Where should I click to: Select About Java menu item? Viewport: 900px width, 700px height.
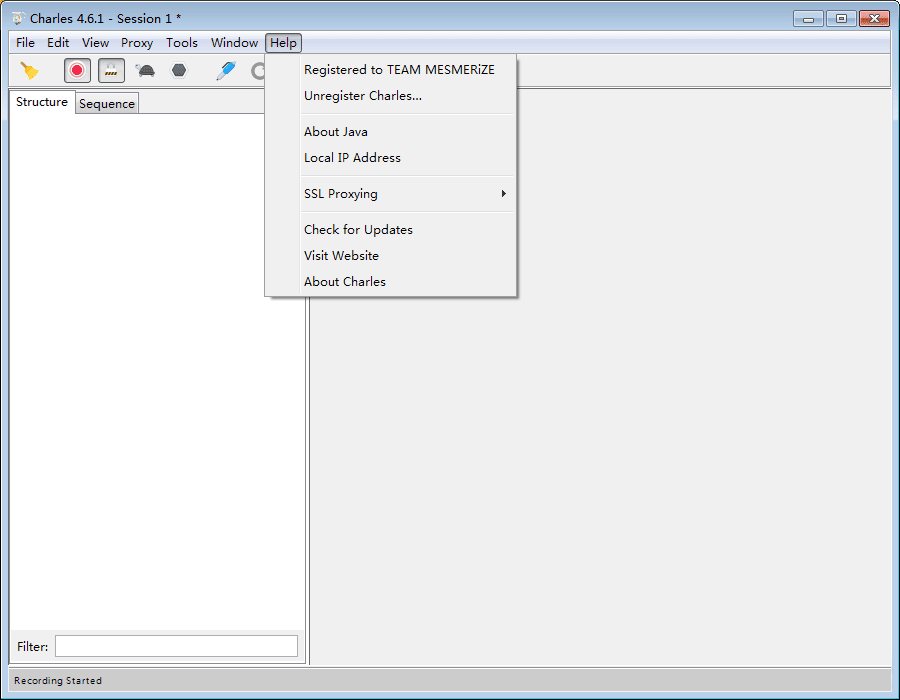click(391, 132)
